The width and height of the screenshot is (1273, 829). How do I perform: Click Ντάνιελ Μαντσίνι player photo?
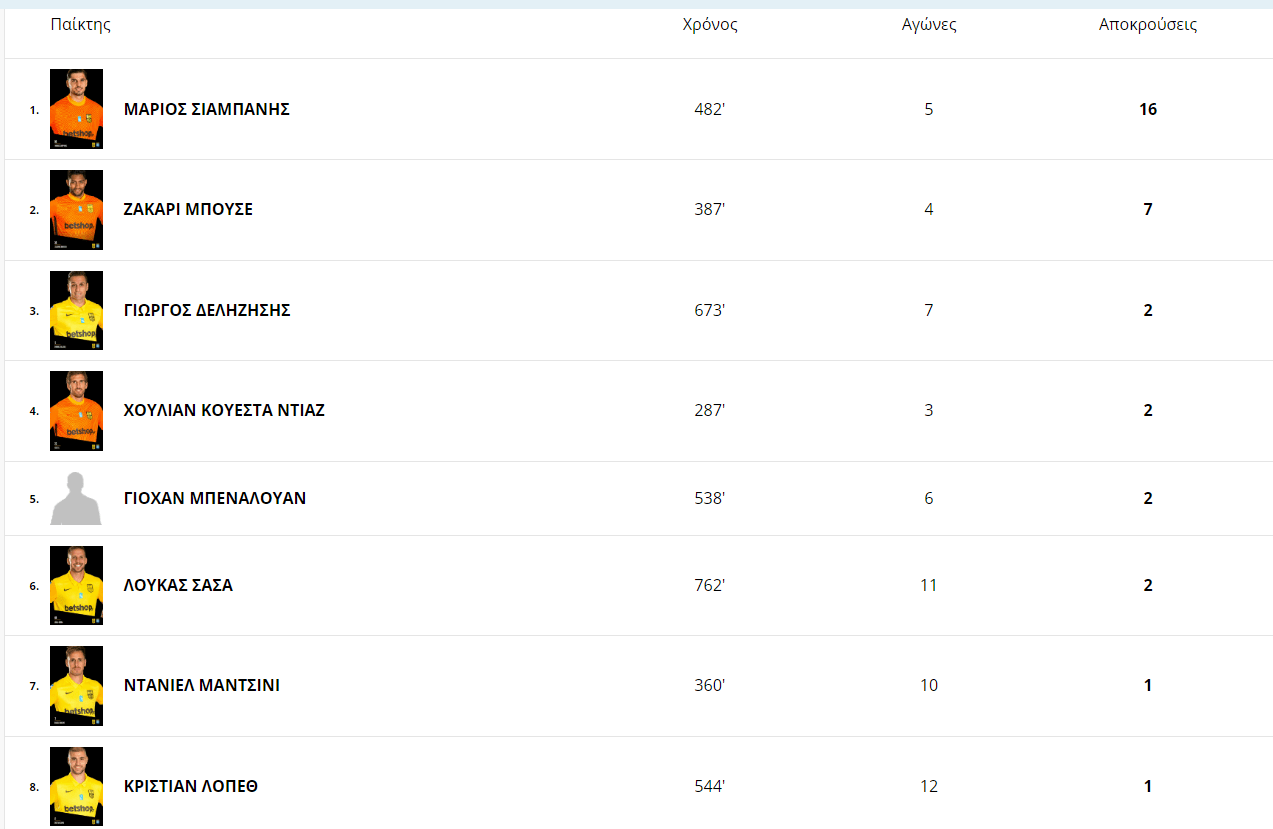click(76, 685)
